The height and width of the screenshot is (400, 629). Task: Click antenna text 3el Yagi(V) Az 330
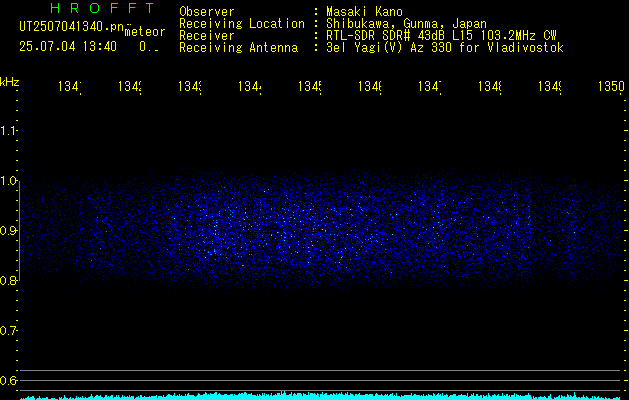[x=390, y=48]
